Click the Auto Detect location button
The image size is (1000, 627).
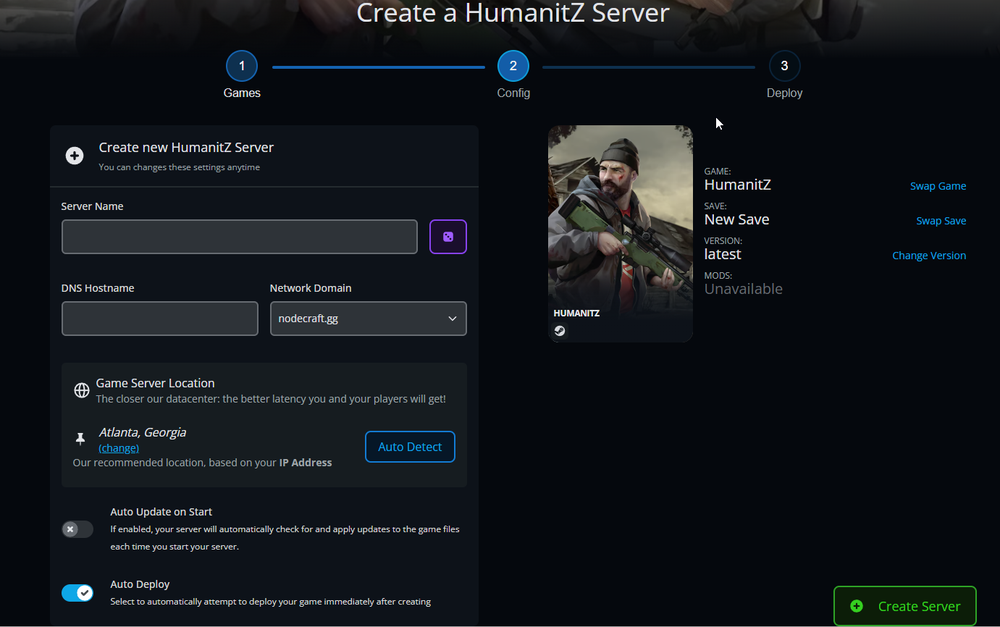[x=410, y=446]
